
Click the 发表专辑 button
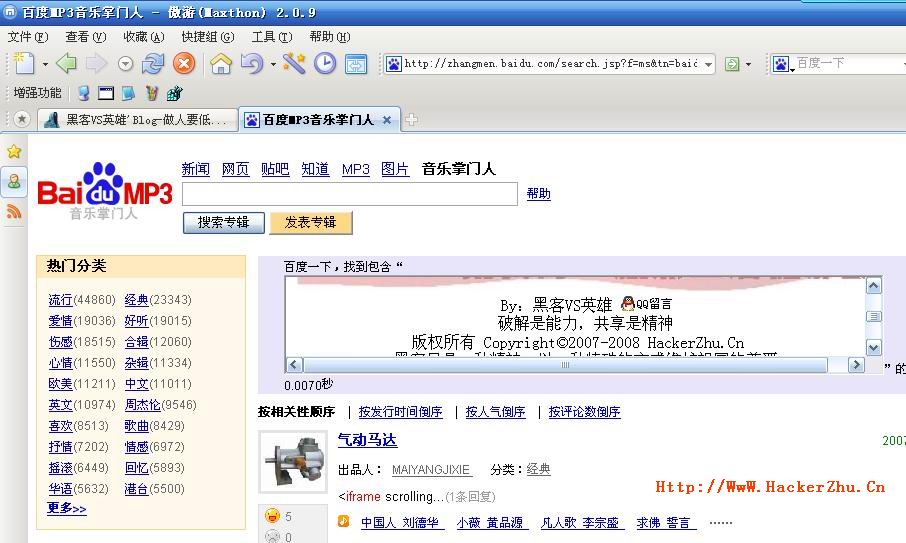point(311,222)
